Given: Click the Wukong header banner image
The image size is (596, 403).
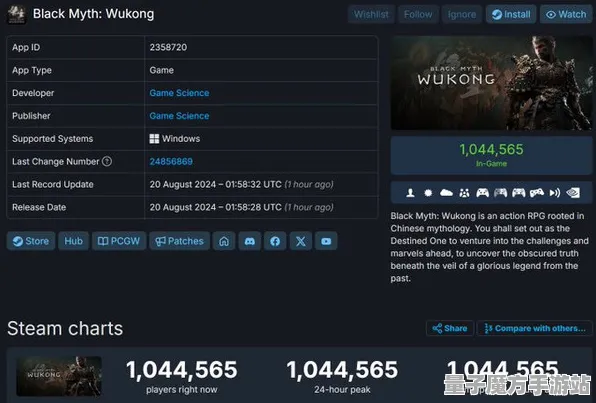Looking at the screenshot, I should tap(491, 83).
